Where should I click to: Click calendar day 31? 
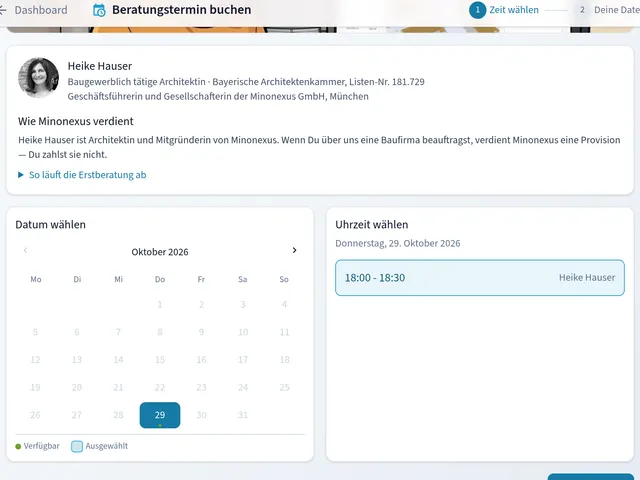click(243, 415)
